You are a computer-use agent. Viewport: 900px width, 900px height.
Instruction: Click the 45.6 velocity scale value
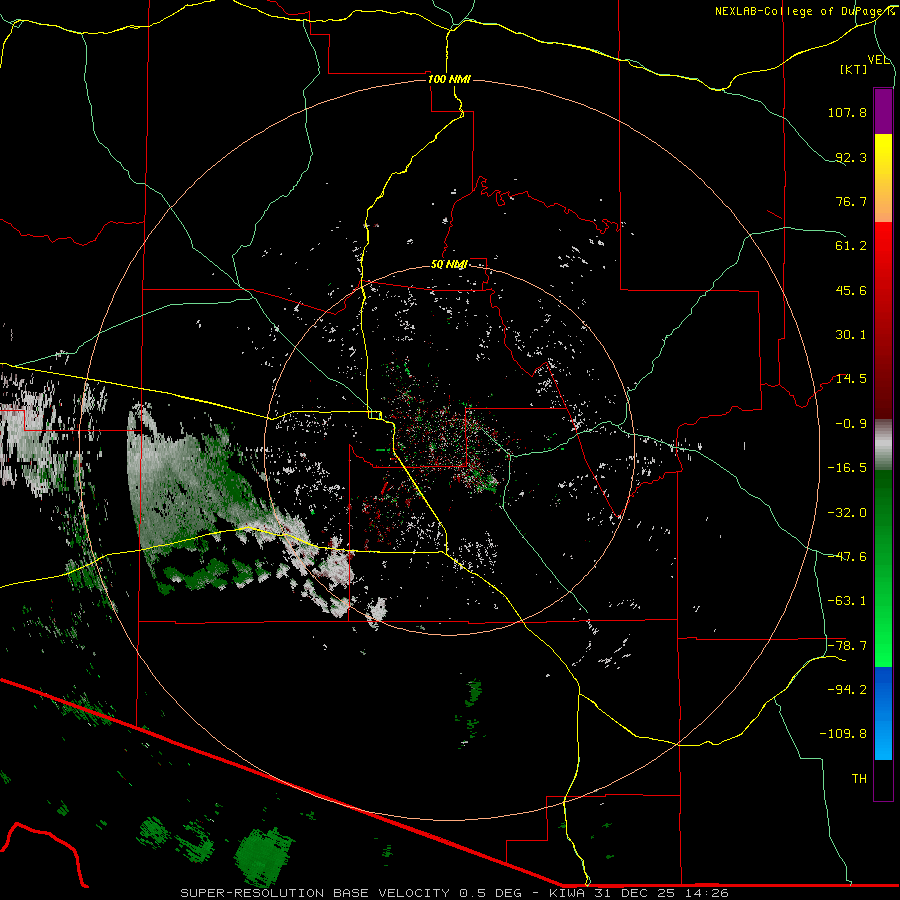pyautogui.click(x=851, y=290)
